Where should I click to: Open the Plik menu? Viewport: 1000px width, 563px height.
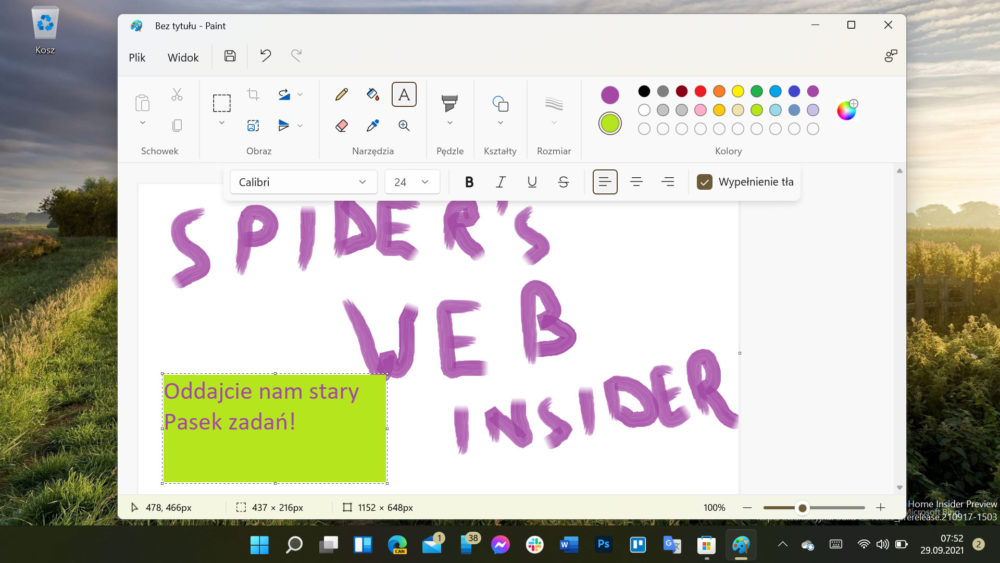click(137, 57)
